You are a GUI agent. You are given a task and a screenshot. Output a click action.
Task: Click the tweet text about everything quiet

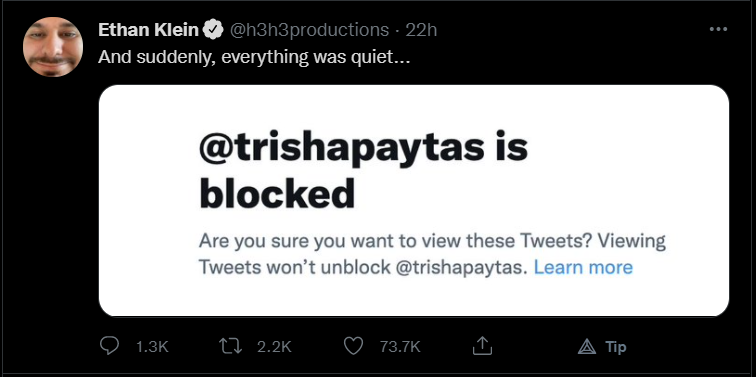254,57
